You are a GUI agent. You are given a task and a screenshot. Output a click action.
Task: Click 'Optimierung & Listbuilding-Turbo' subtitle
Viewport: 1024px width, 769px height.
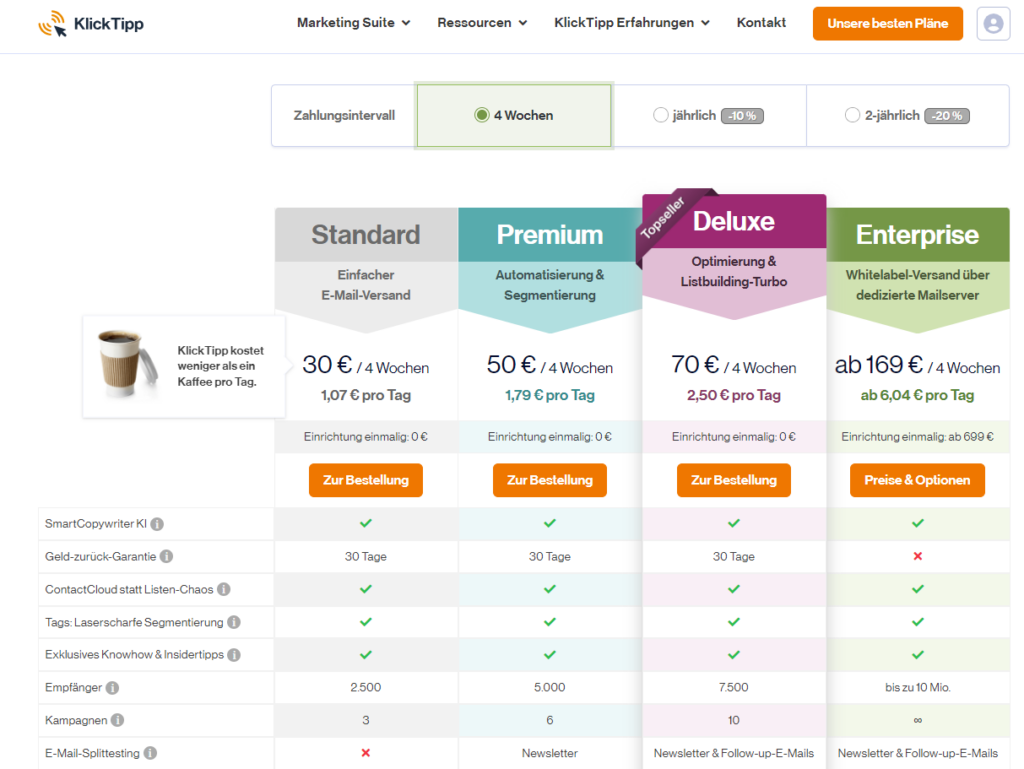tap(734, 272)
